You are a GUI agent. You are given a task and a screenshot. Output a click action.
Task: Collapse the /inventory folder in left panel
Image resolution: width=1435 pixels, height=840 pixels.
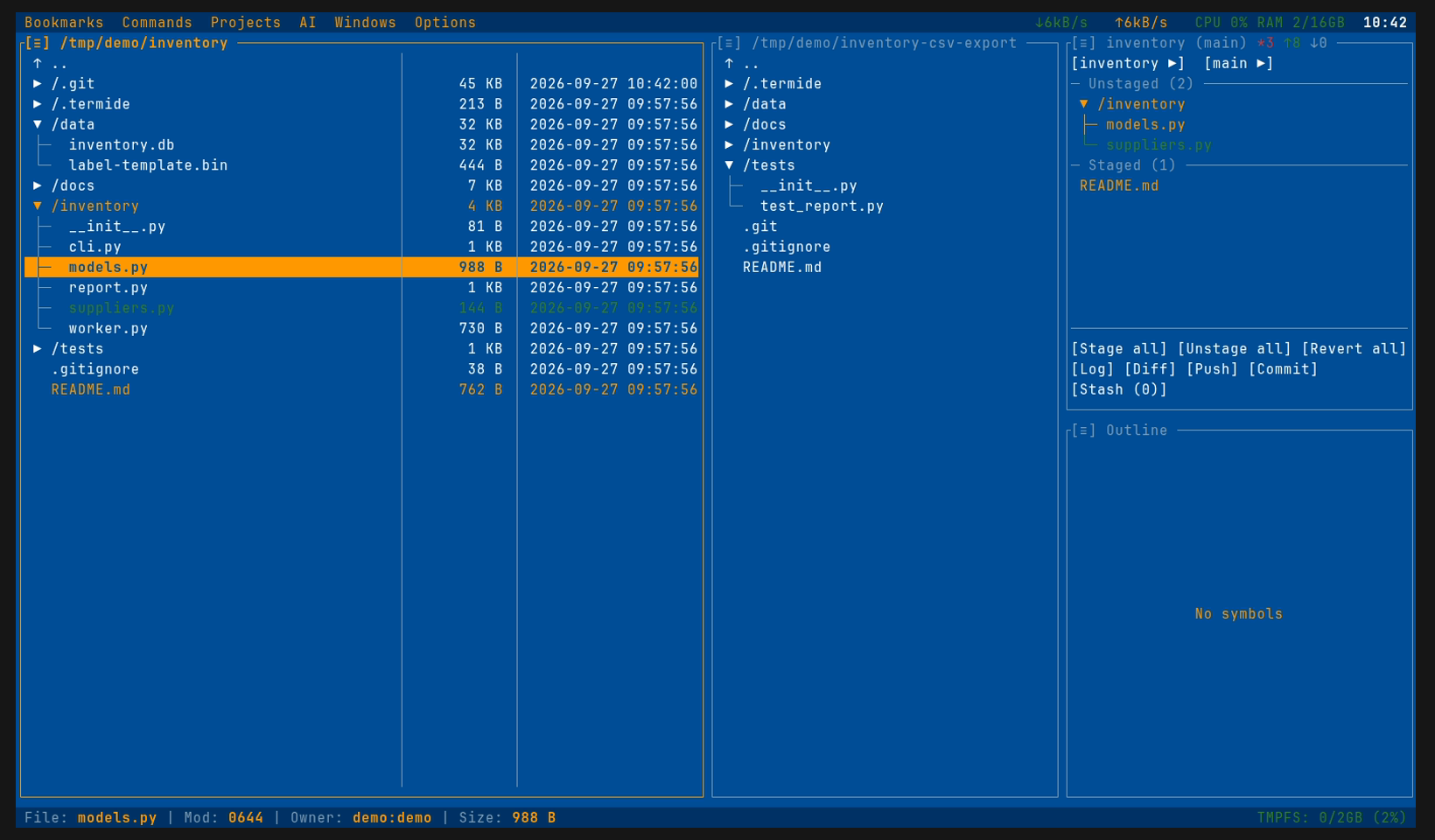click(x=38, y=206)
